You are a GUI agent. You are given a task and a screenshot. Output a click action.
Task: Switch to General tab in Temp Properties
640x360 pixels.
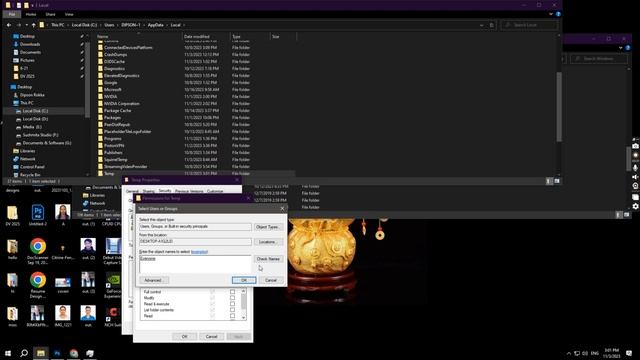(x=132, y=191)
